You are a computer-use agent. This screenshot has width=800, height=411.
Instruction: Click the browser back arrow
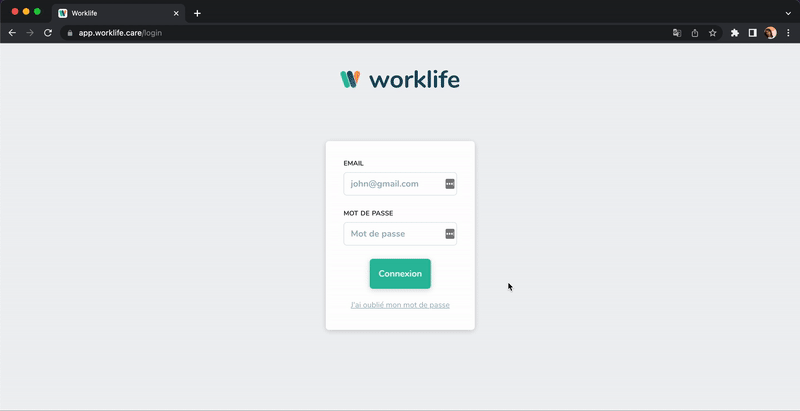tap(12, 33)
